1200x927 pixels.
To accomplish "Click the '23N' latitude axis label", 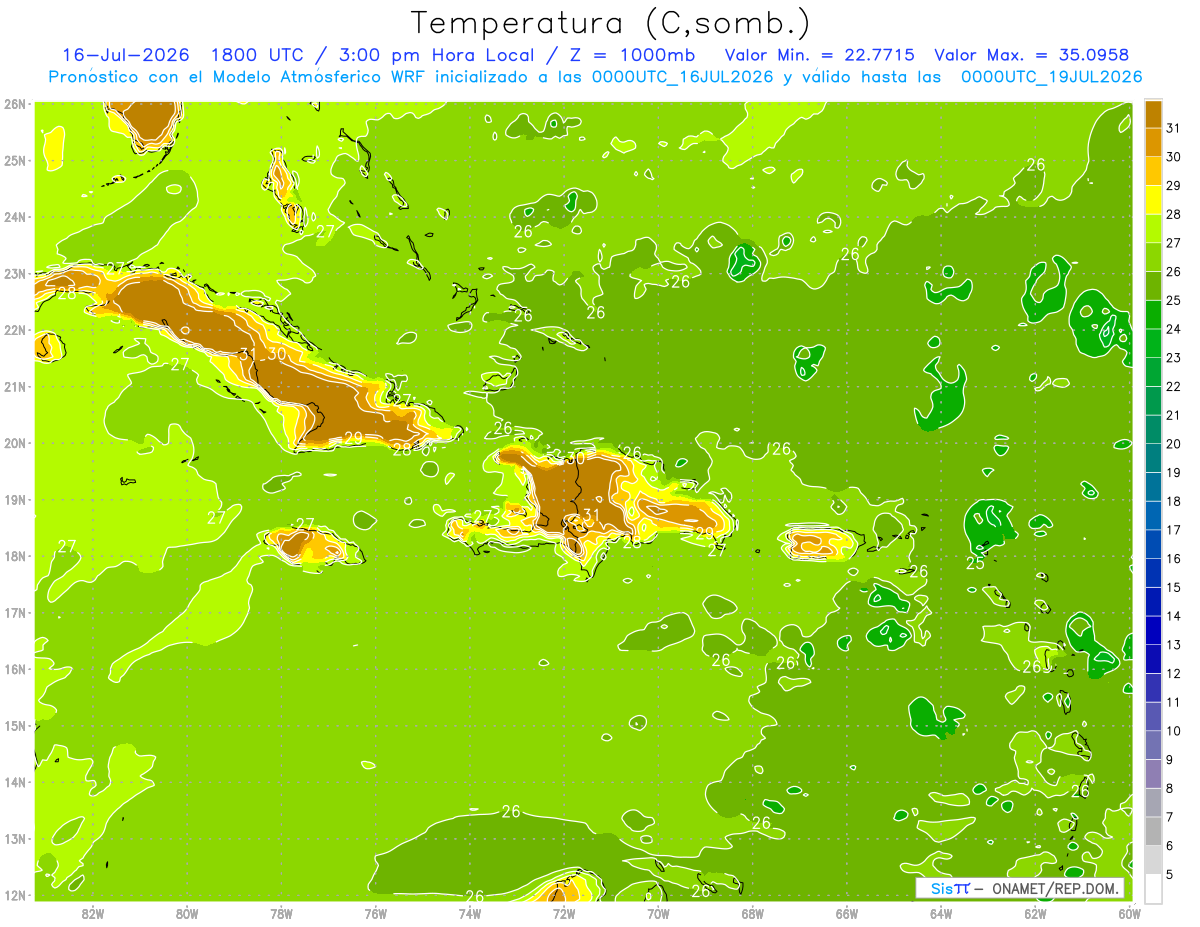I will 15,273.
